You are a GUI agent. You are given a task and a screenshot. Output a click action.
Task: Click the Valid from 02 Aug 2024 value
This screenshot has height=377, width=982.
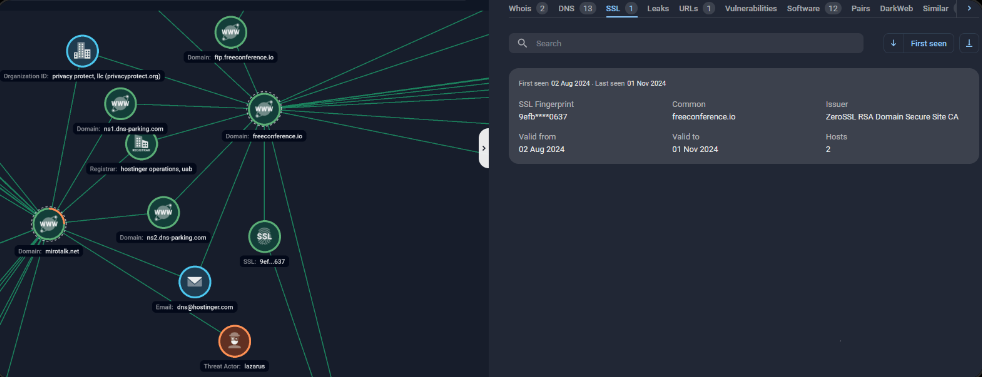click(x=542, y=149)
